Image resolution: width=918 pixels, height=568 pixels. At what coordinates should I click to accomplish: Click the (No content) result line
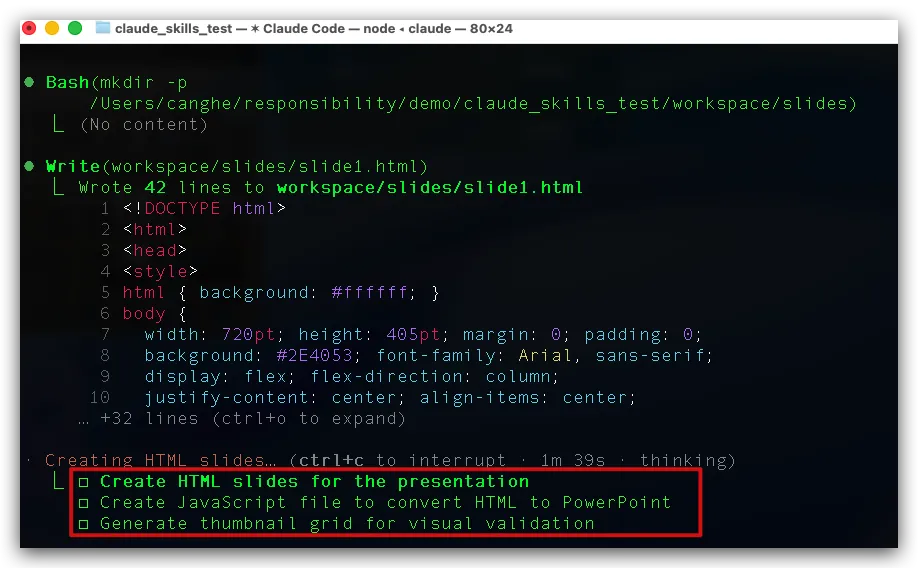click(x=143, y=125)
